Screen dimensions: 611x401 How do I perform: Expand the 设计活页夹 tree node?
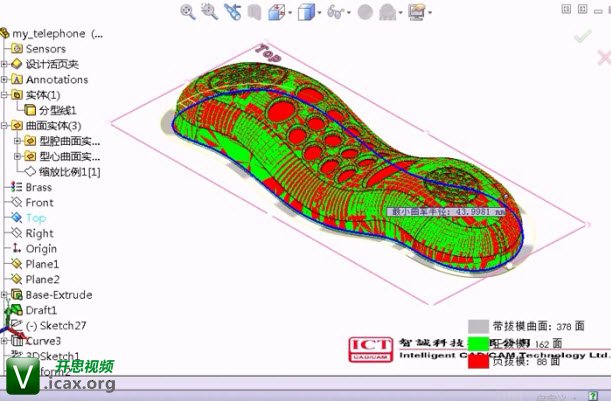4,64
